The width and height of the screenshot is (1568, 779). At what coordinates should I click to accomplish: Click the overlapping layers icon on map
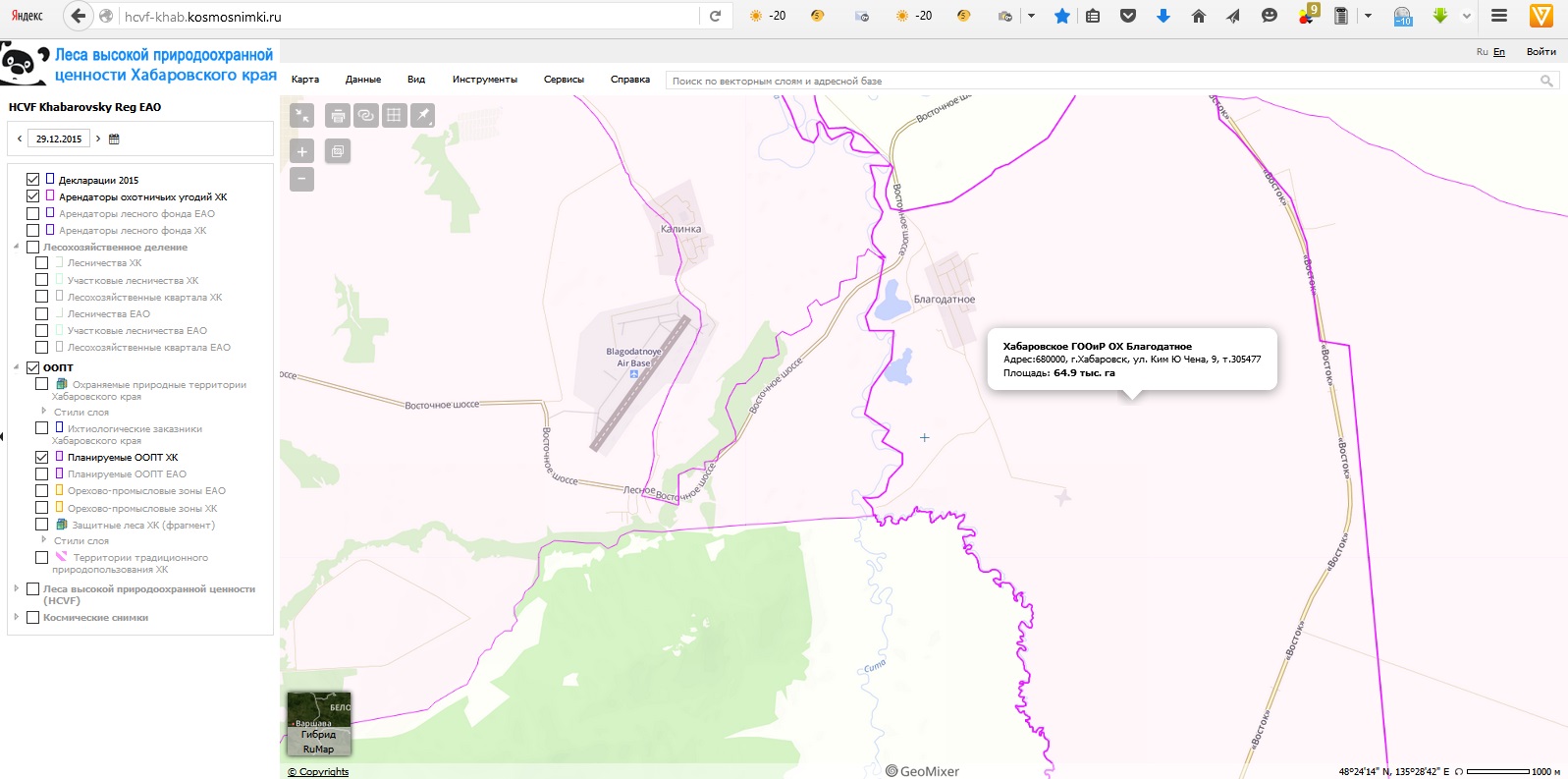(338, 151)
